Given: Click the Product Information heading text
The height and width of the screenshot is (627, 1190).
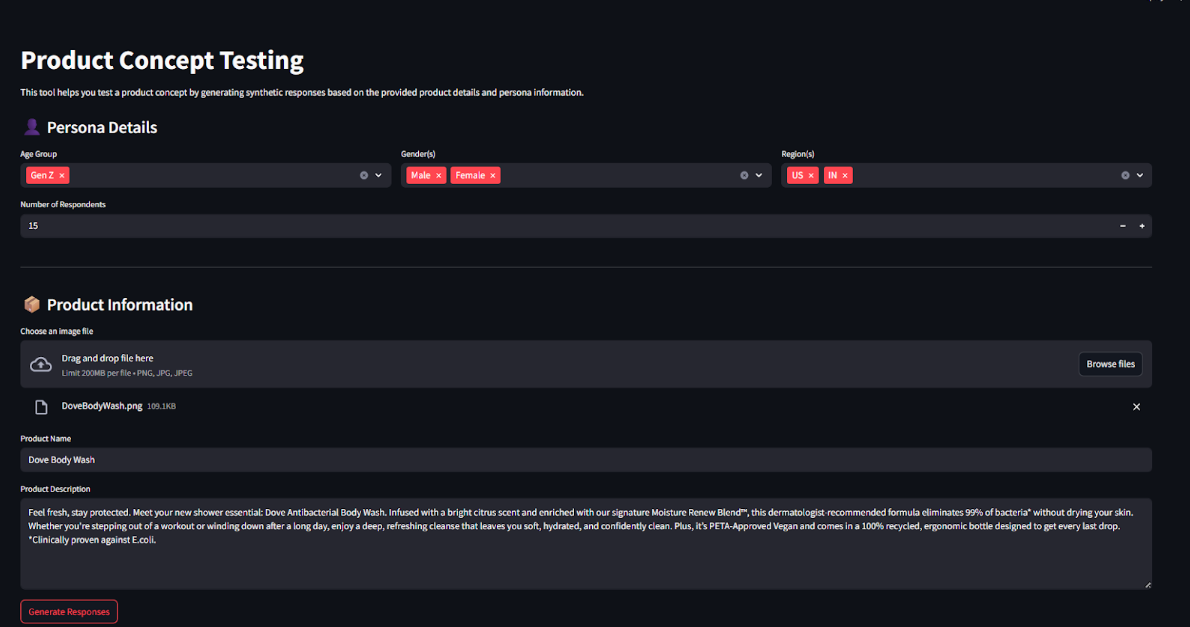Looking at the screenshot, I should [120, 304].
